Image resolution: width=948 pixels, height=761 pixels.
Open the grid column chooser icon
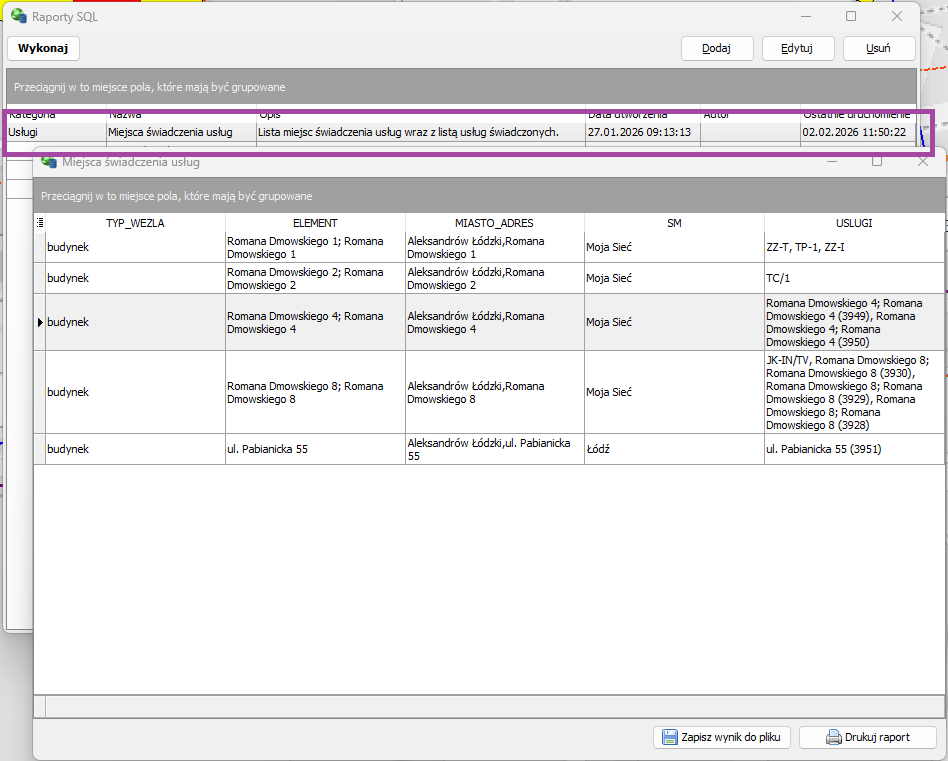click(x=40, y=223)
